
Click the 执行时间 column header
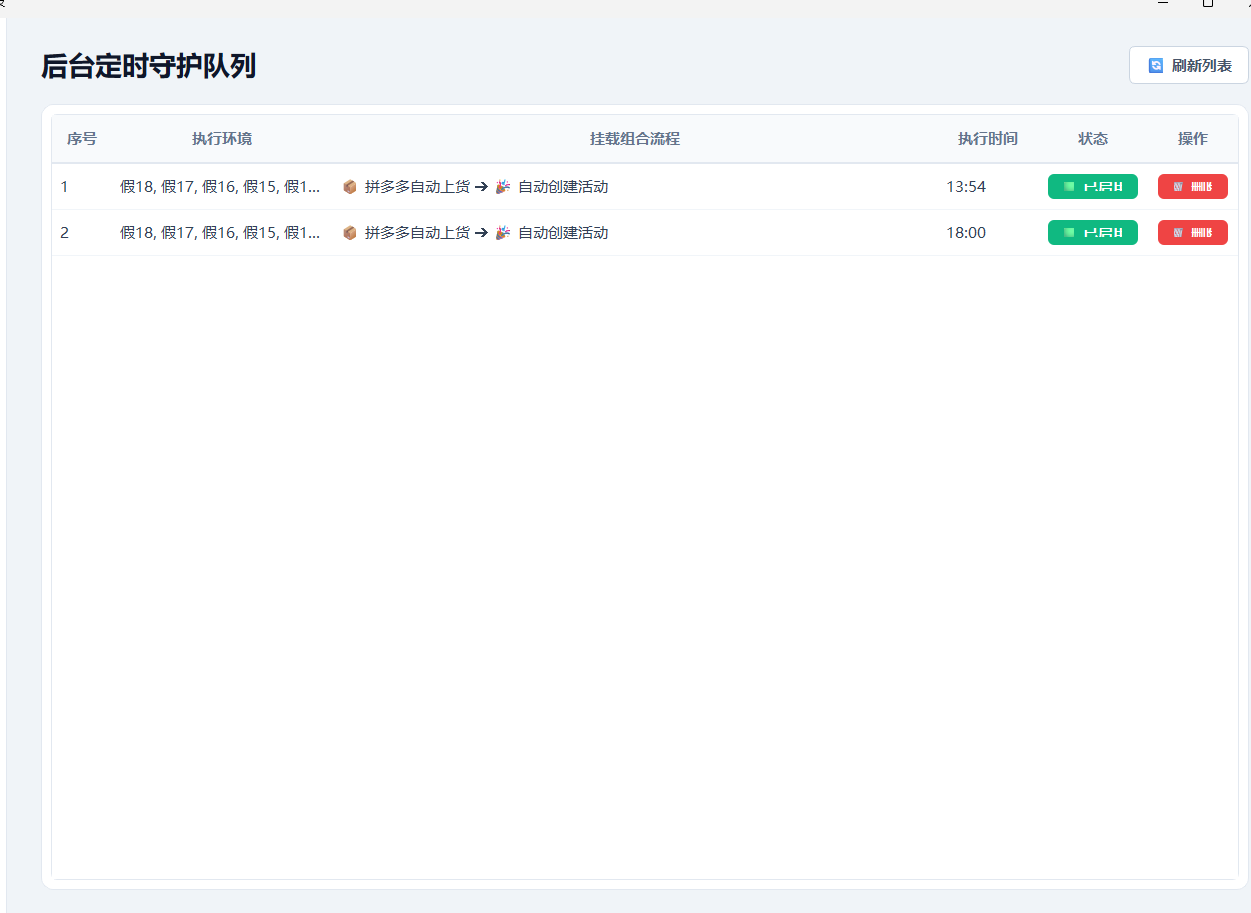[988, 139]
